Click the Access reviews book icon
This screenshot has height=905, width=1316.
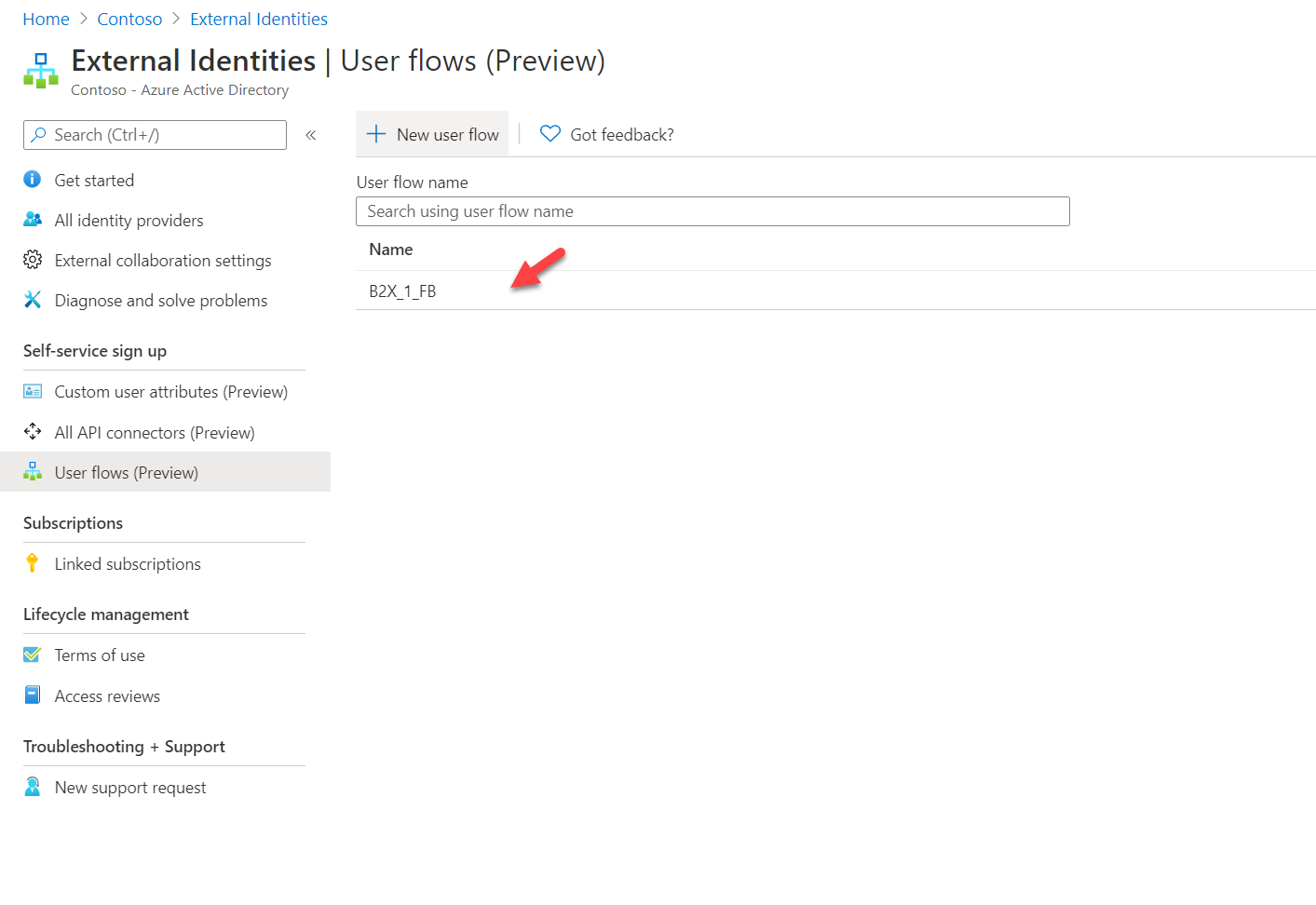click(x=33, y=696)
